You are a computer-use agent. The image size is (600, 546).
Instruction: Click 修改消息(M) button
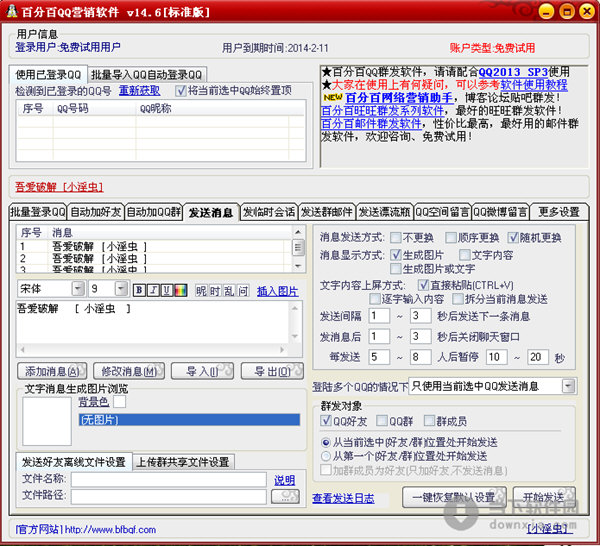point(129,371)
